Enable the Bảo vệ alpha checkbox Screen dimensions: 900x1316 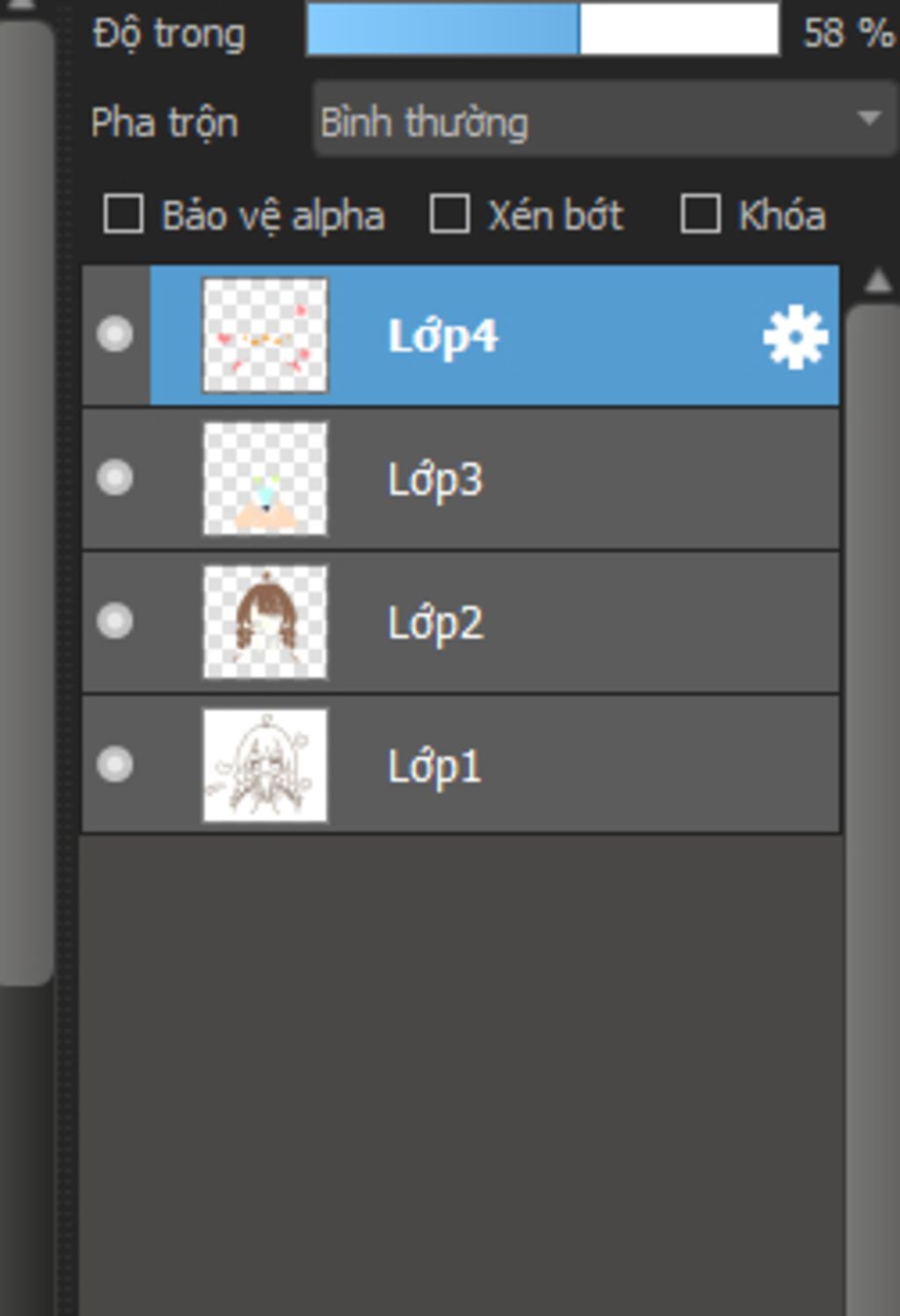click(x=124, y=214)
